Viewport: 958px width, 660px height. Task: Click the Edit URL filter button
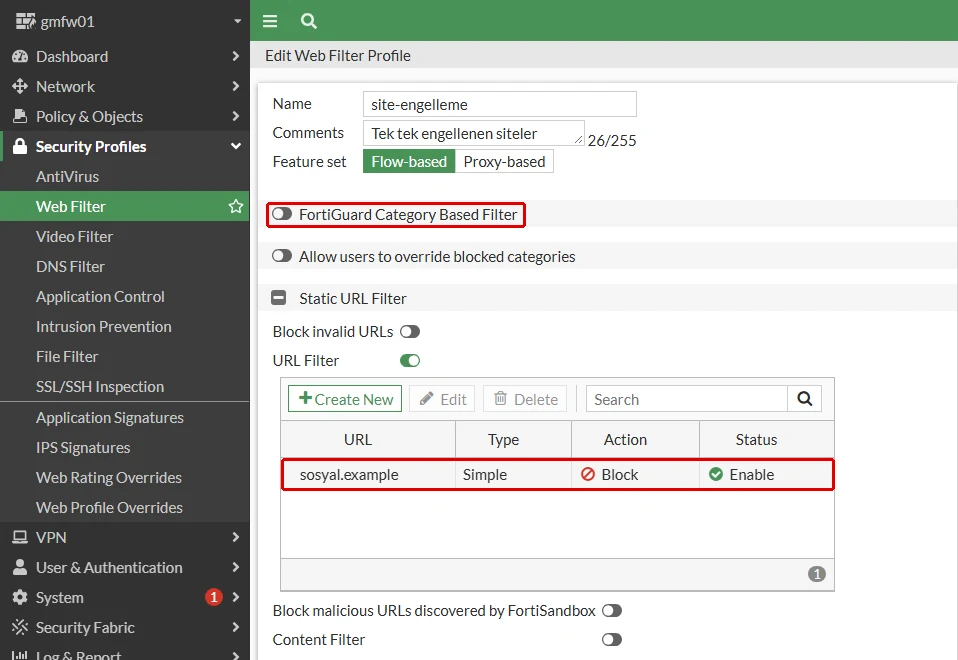pos(442,399)
